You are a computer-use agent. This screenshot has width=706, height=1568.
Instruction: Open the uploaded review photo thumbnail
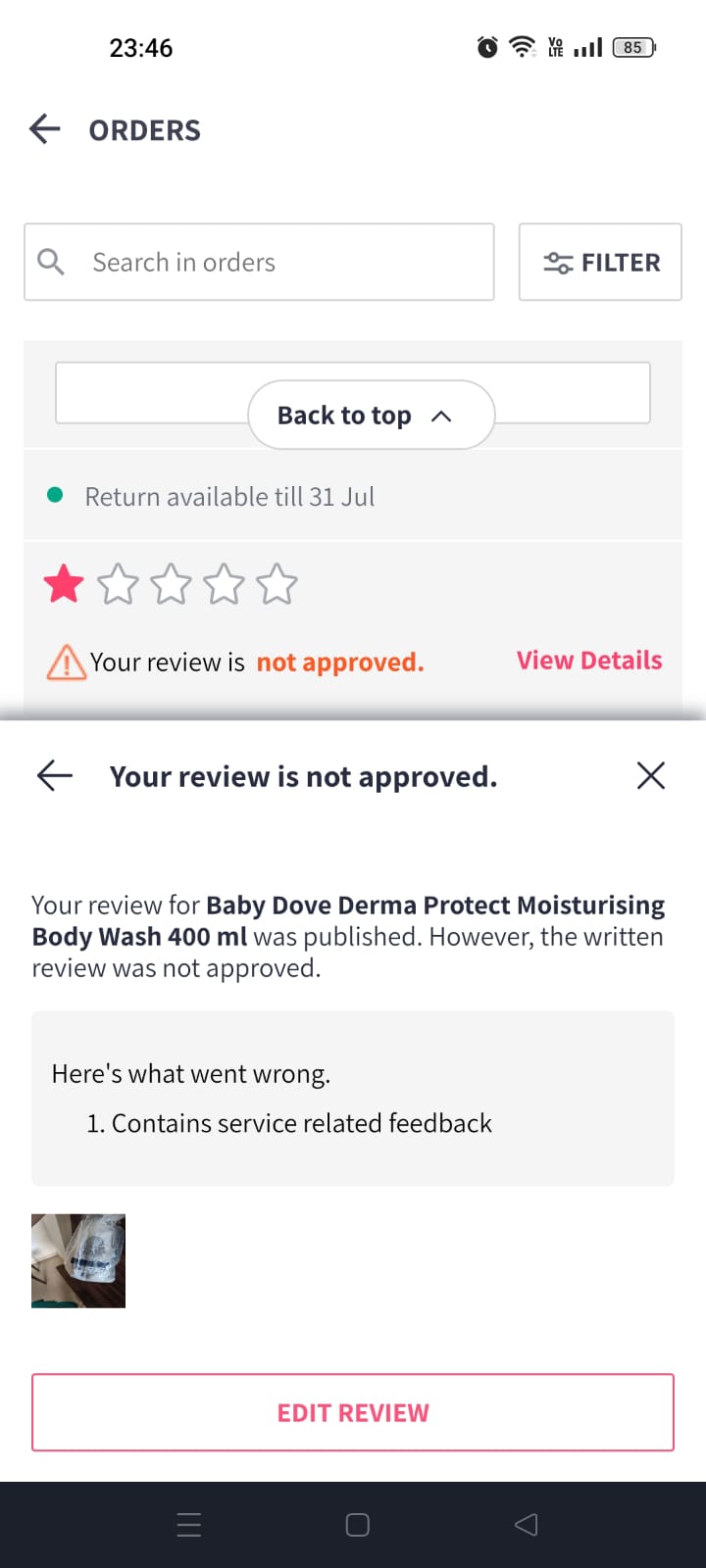point(78,1261)
